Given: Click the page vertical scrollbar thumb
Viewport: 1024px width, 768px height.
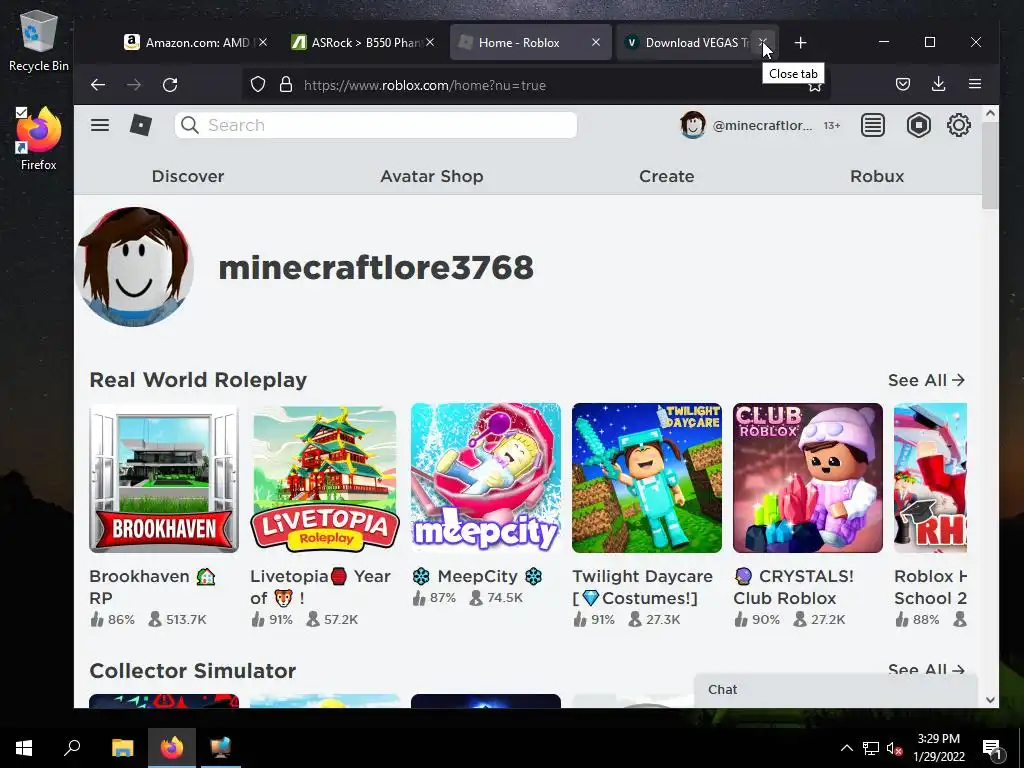Looking at the screenshot, I should point(990,166).
